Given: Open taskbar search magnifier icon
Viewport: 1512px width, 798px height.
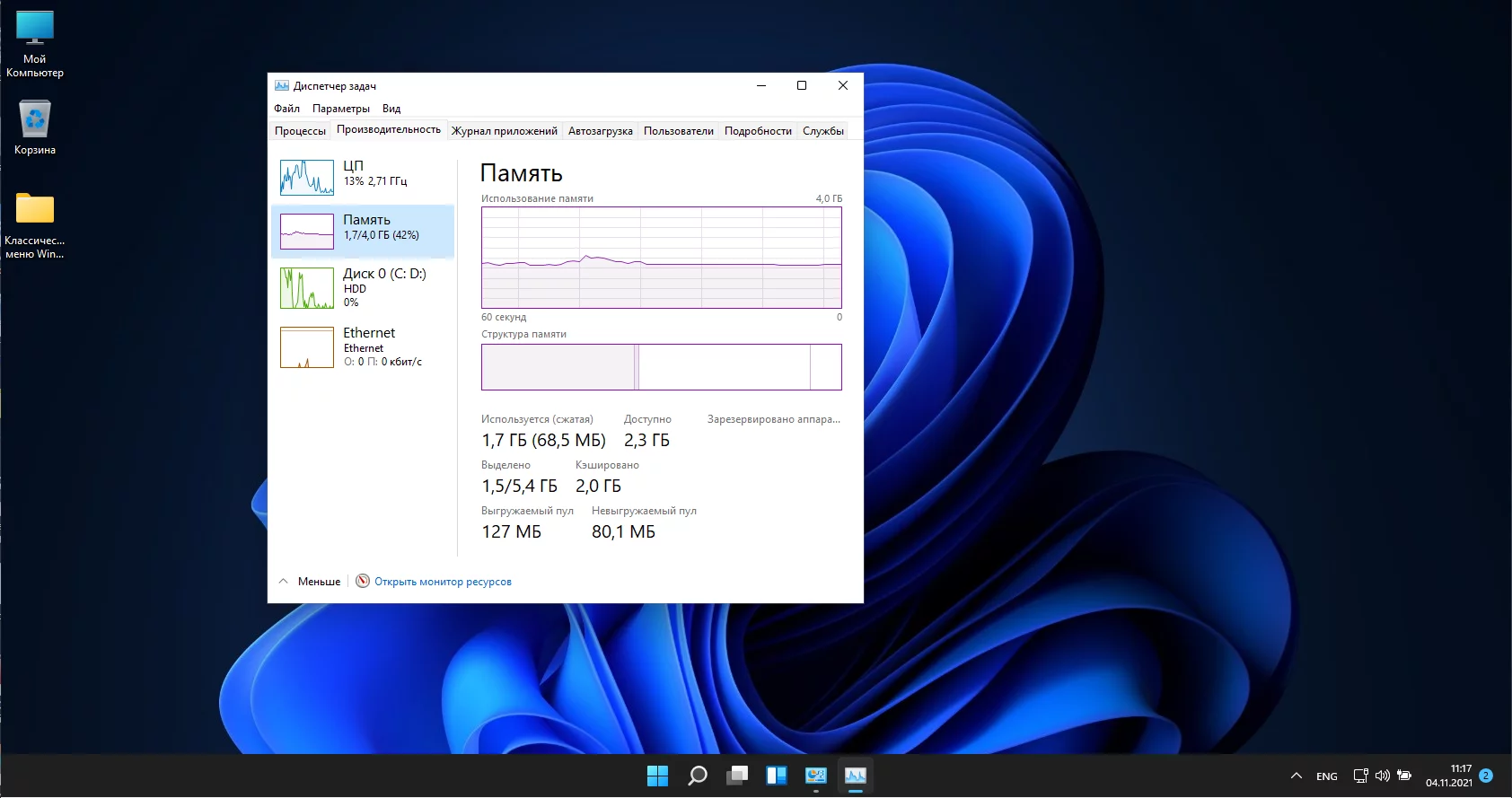Looking at the screenshot, I should click(x=697, y=776).
